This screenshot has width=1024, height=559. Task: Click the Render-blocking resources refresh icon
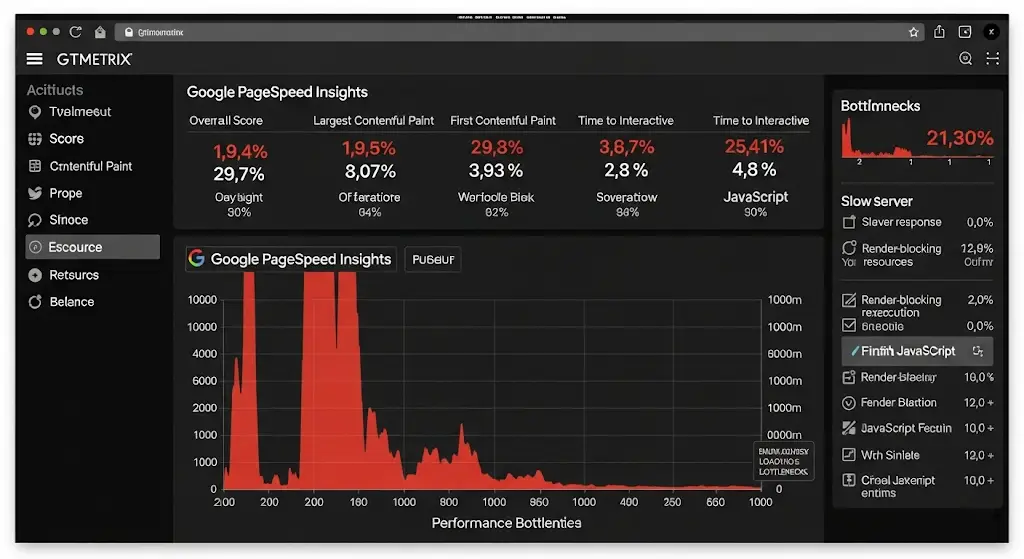849,248
